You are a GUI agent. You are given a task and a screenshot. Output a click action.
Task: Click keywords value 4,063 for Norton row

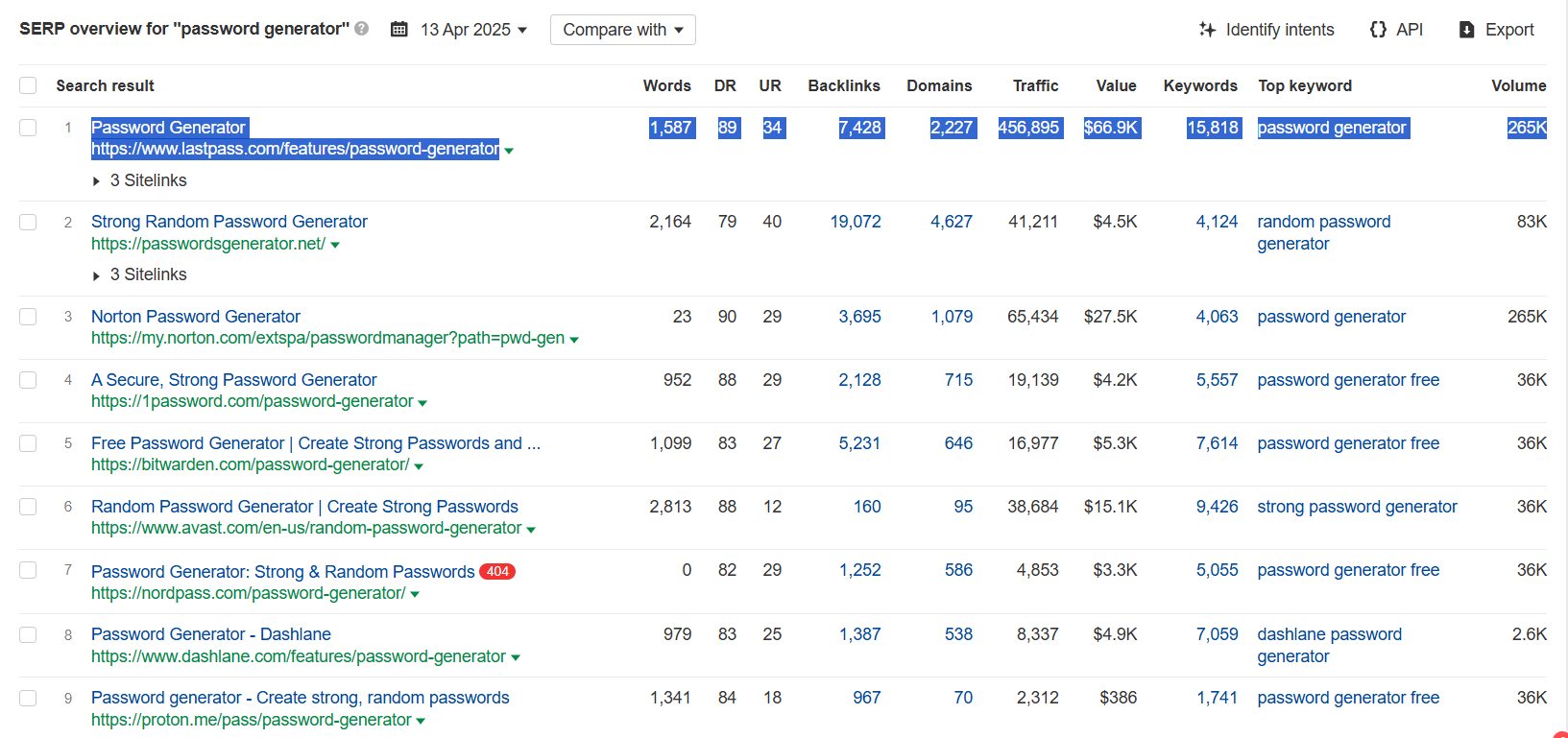1217,317
